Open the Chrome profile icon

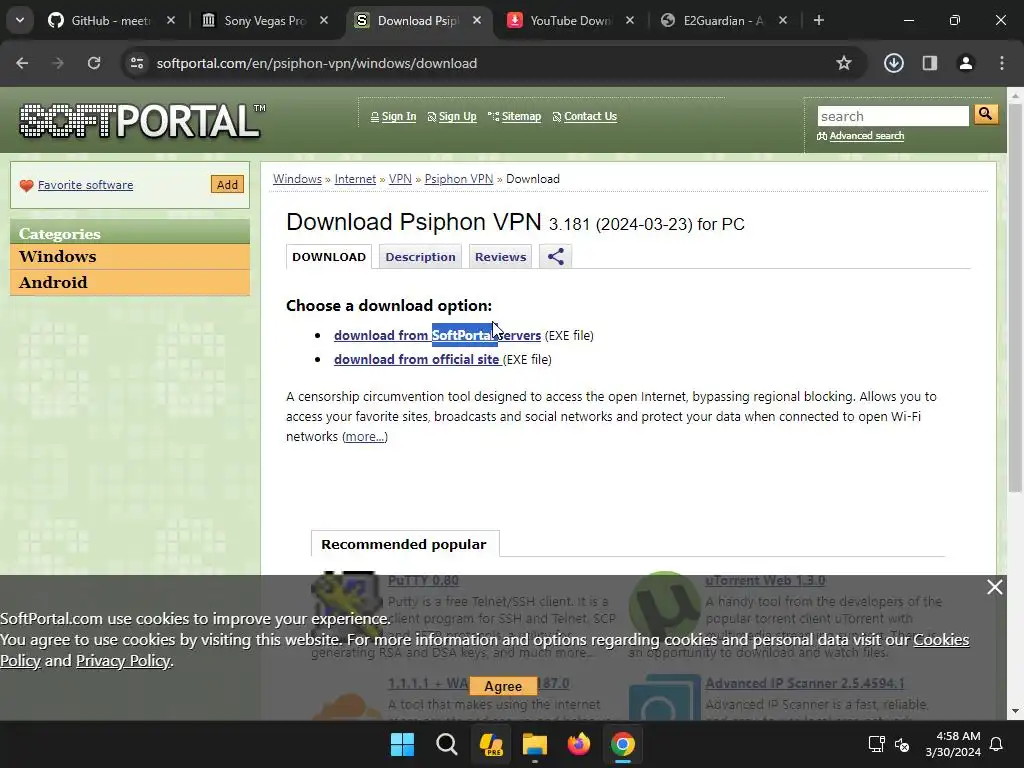coord(966,63)
